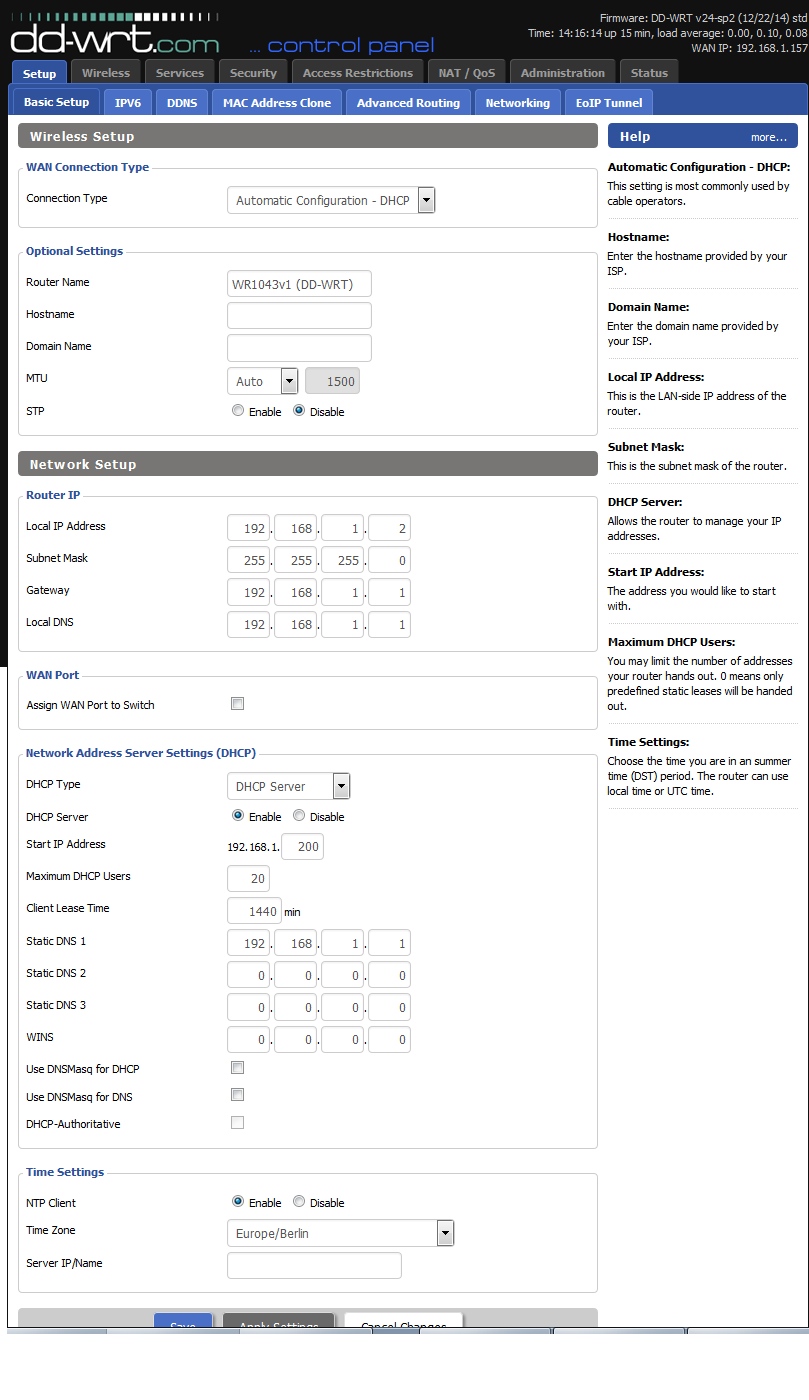Toggle Assign WAN Port to Switch checkbox
Screen dimensions: 809x1400
tap(238, 704)
